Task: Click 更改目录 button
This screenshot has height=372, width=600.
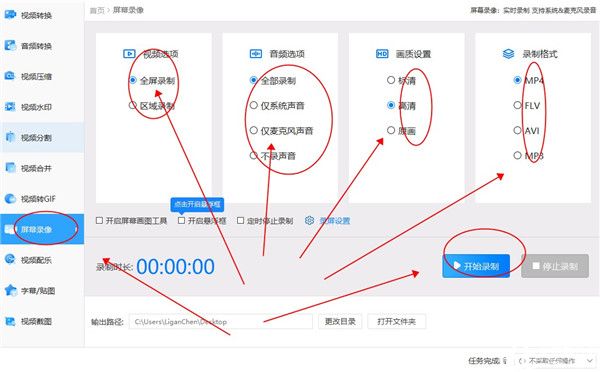Action: (x=340, y=321)
